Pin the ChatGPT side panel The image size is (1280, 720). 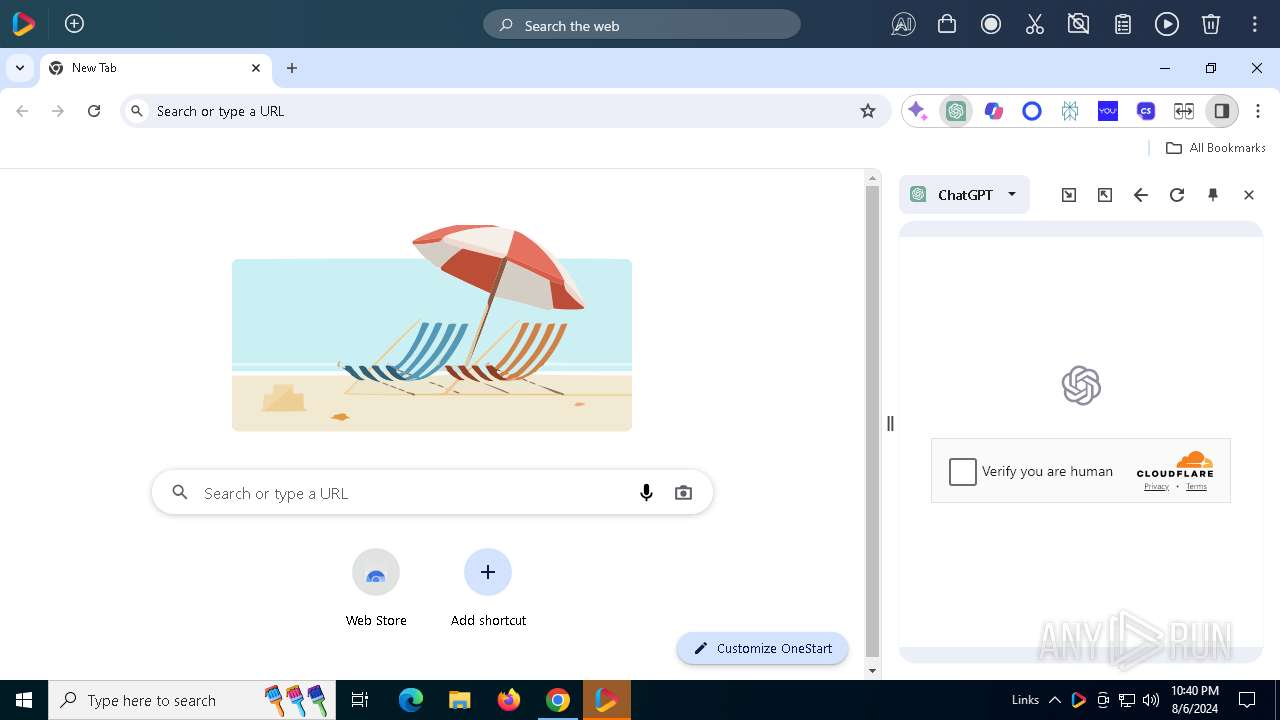point(1213,195)
